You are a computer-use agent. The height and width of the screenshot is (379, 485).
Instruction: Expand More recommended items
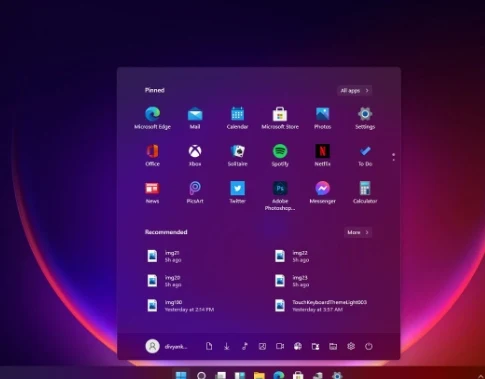pyautogui.click(x=358, y=232)
